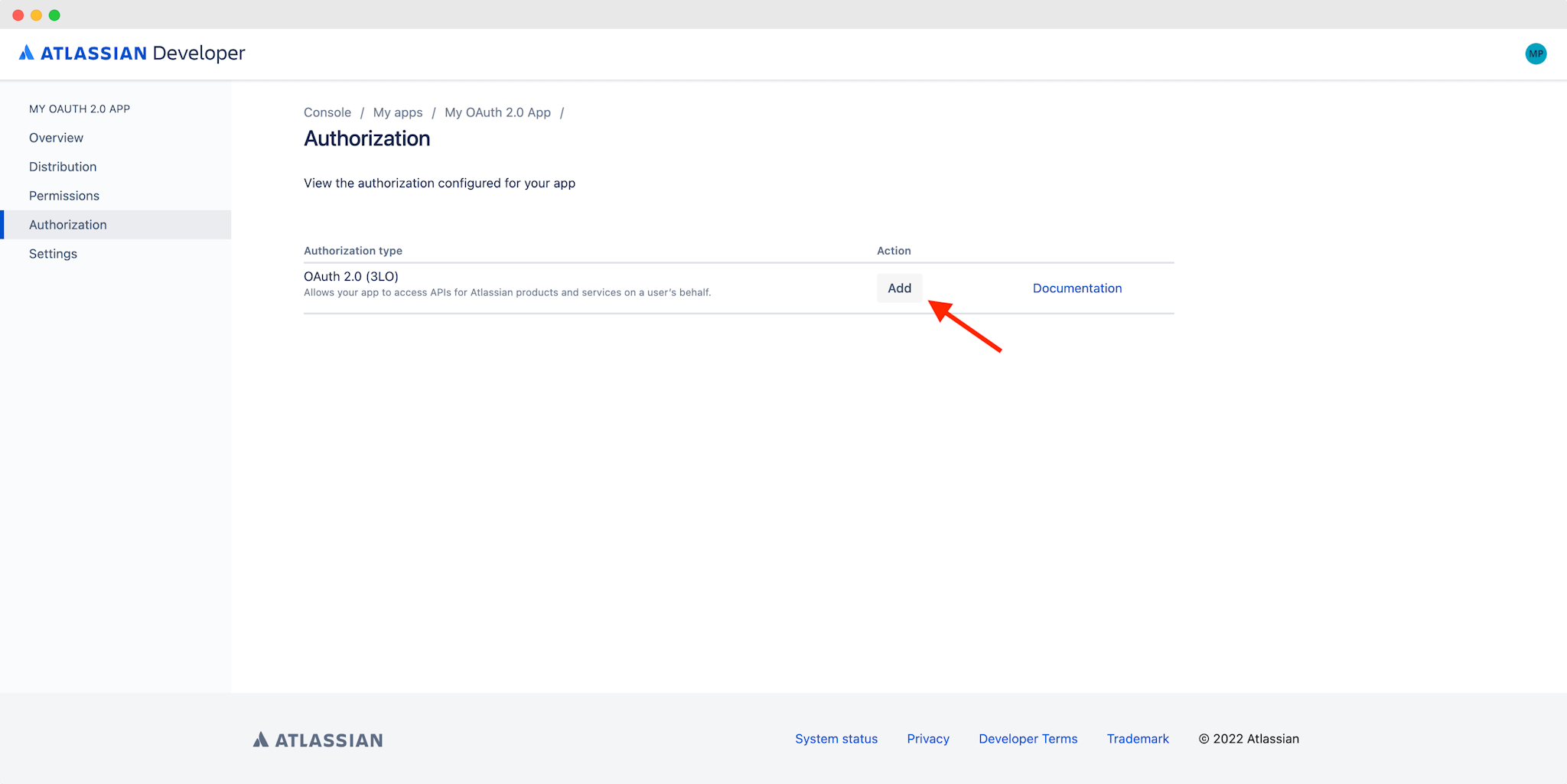Screen dimensions: 1567x784
Task: Open the System status footer link
Action: click(x=836, y=739)
